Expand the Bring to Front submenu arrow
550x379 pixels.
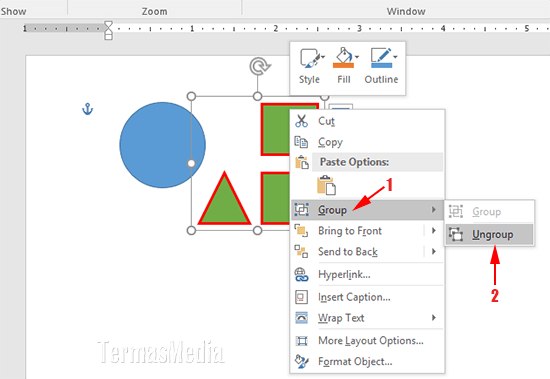tap(434, 231)
